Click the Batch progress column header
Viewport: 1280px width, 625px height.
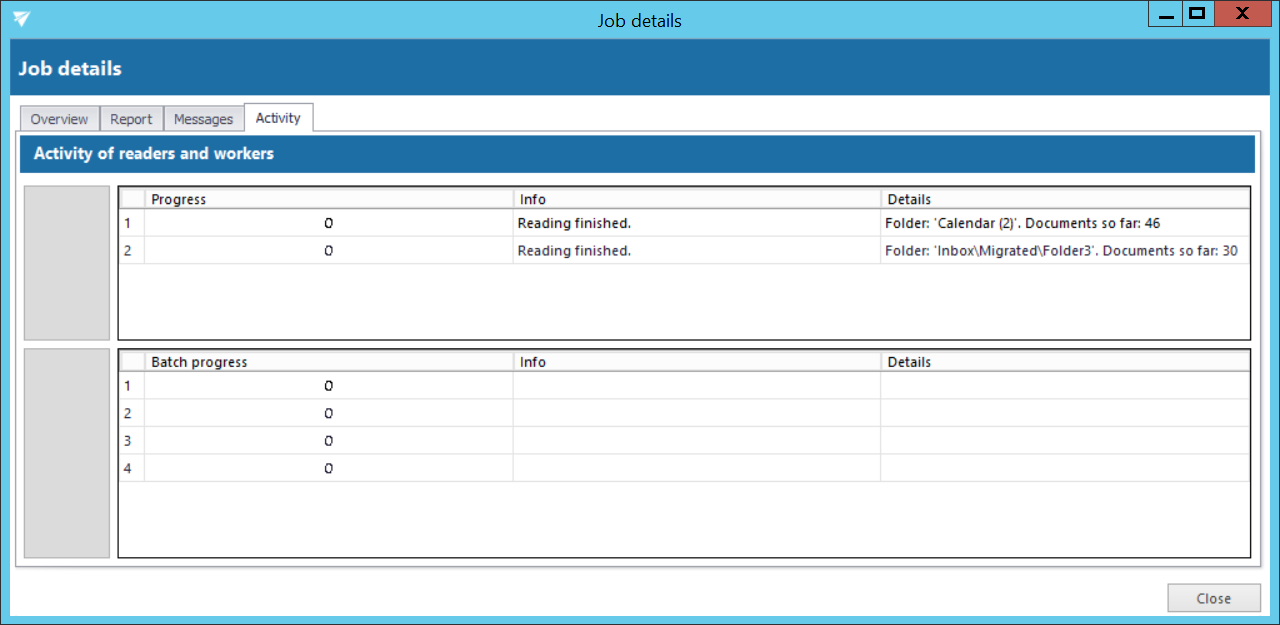[328, 362]
